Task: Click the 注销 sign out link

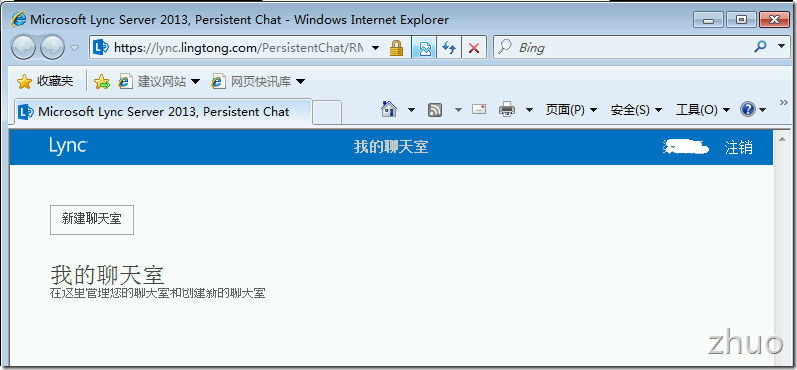Action: click(739, 148)
